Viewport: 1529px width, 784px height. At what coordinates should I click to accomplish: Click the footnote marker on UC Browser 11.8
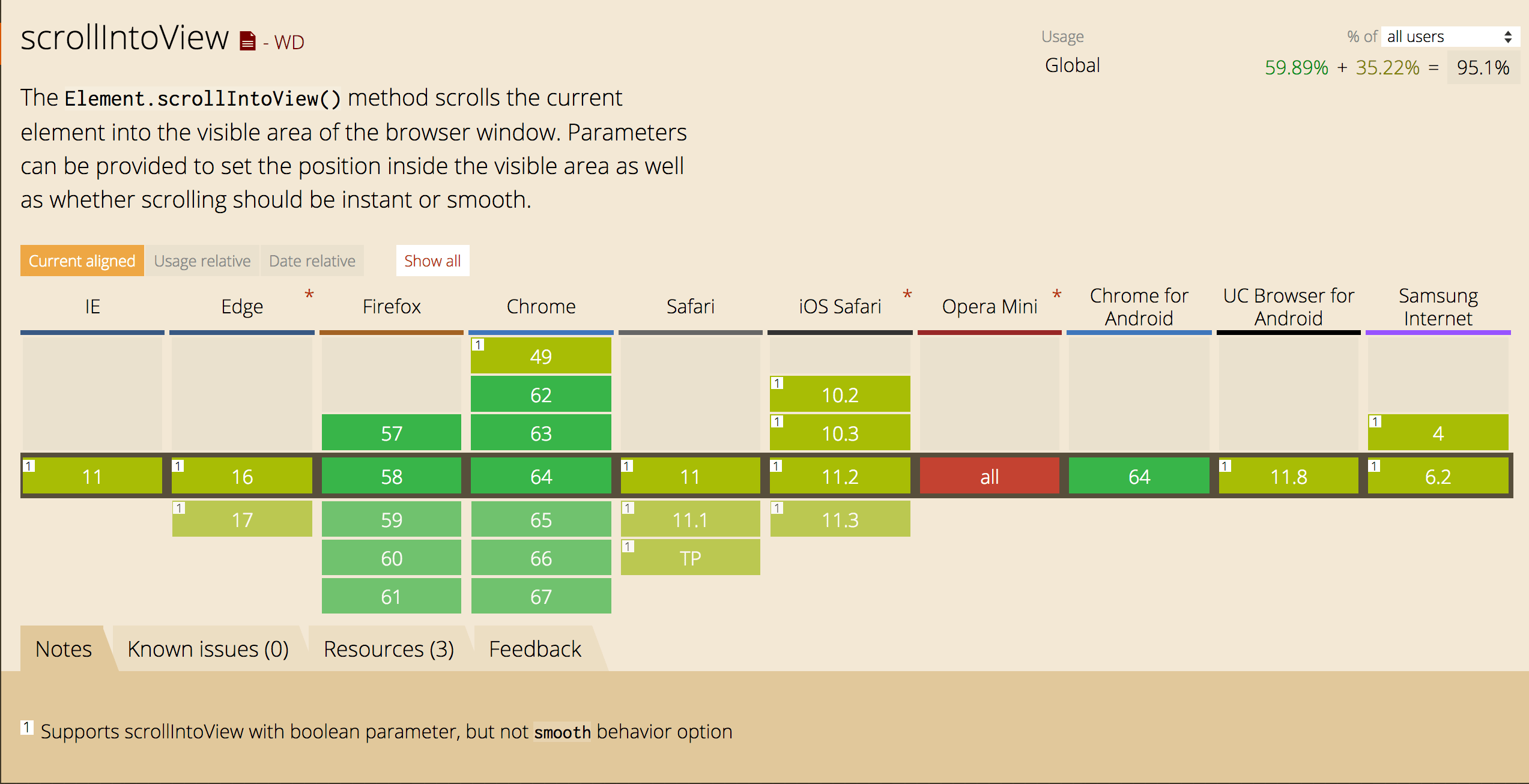pyautogui.click(x=1225, y=465)
